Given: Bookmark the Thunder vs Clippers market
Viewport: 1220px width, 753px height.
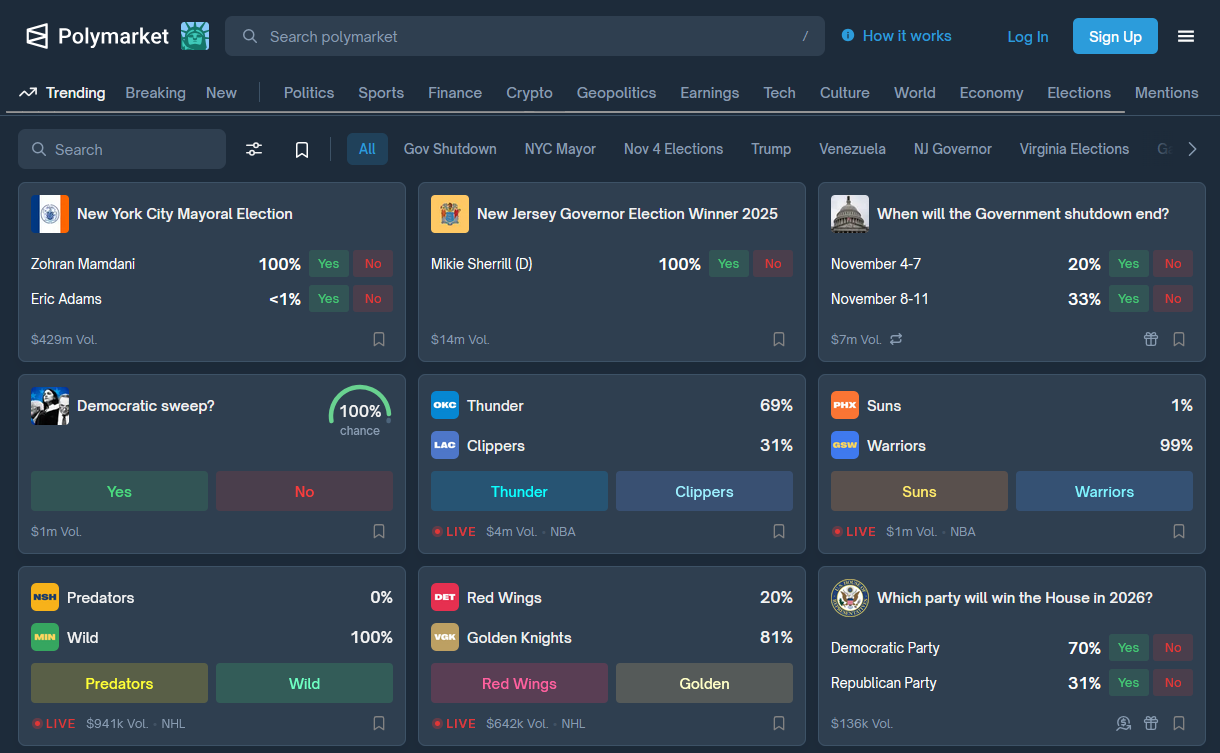Looking at the screenshot, I should (x=779, y=531).
